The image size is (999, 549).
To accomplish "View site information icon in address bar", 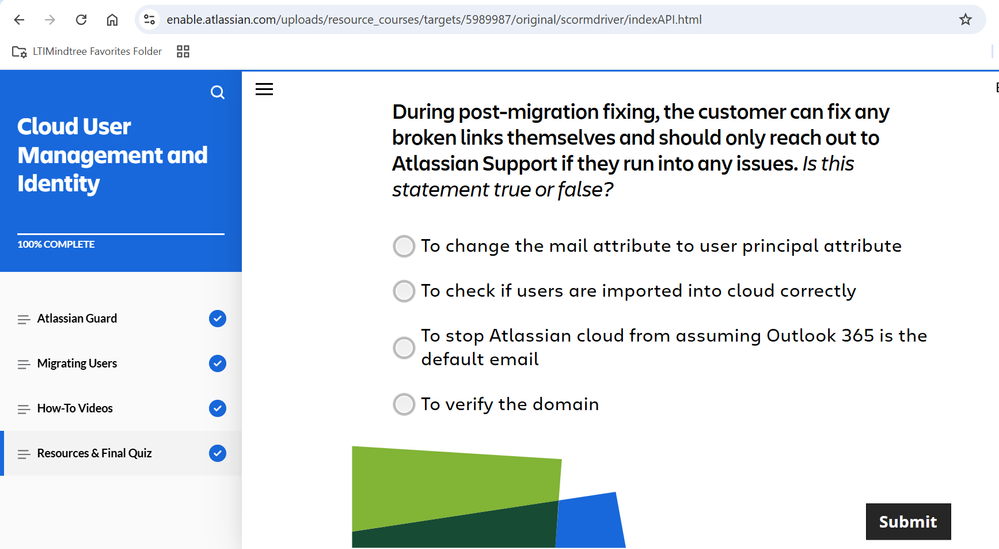I will pos(149,20).
